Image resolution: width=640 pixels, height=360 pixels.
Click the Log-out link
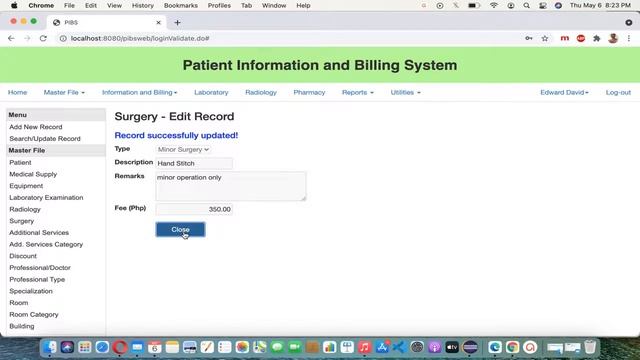[618, 92]
